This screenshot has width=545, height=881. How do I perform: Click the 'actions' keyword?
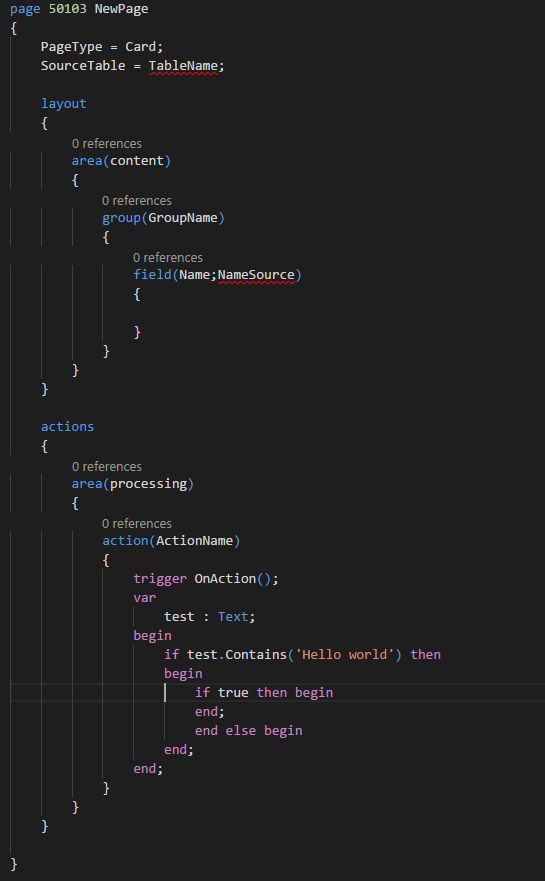point(67,426)
